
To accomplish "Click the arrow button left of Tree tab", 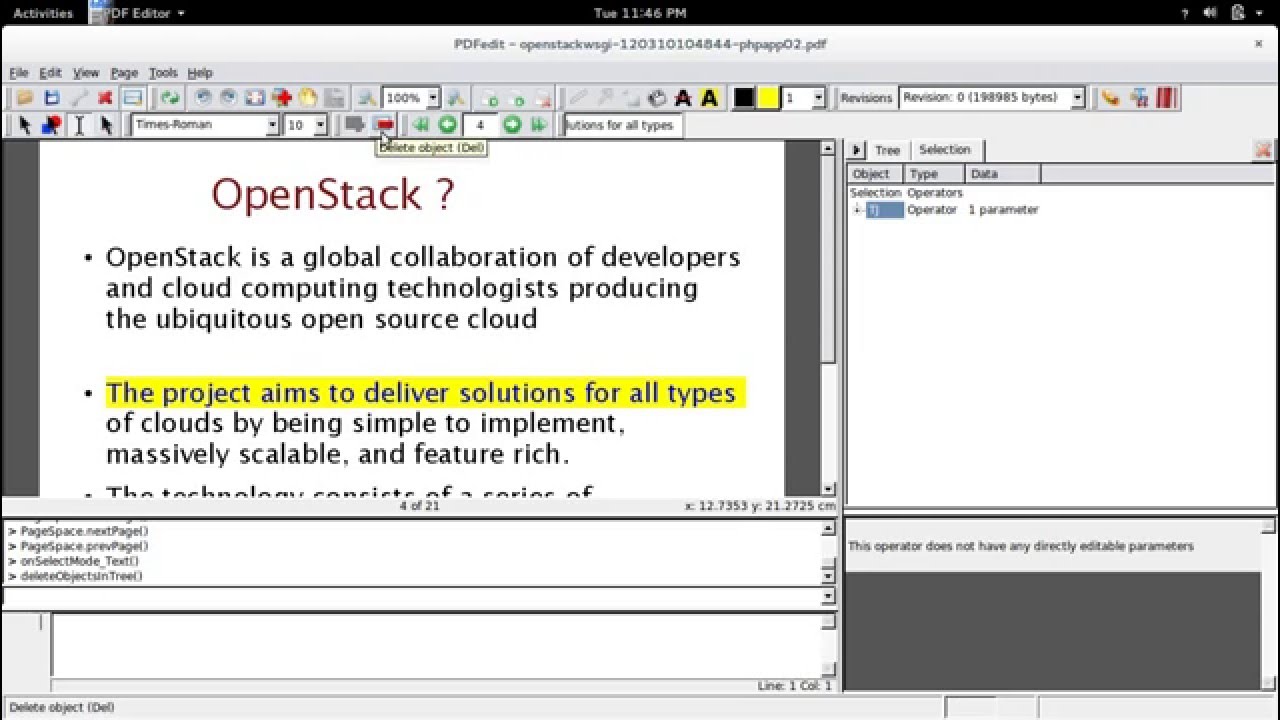I will pos(856,150).
